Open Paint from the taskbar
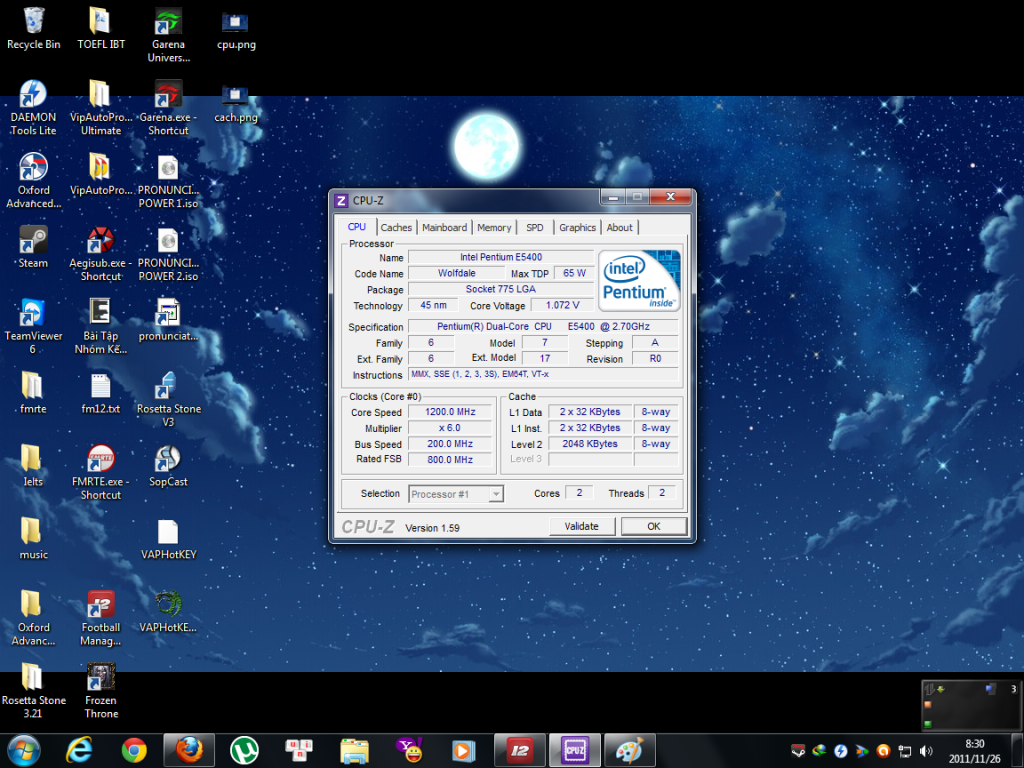Screen dimensions: 1024x768 [630, 750]
